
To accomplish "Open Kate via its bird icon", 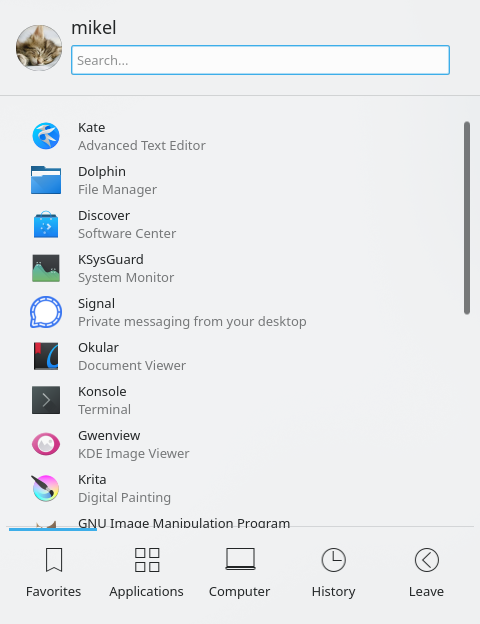I will click(46, 136).
